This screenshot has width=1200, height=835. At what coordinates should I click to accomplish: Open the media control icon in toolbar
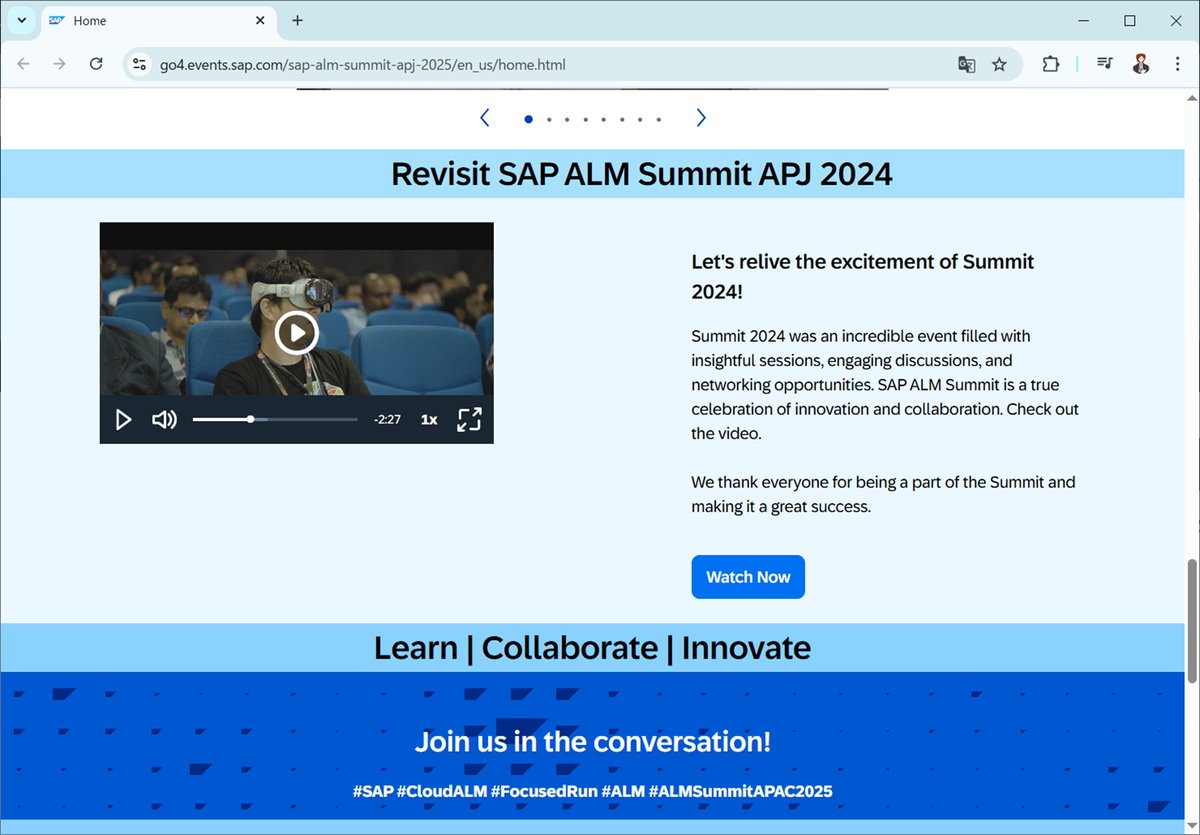pos(1105,64)
